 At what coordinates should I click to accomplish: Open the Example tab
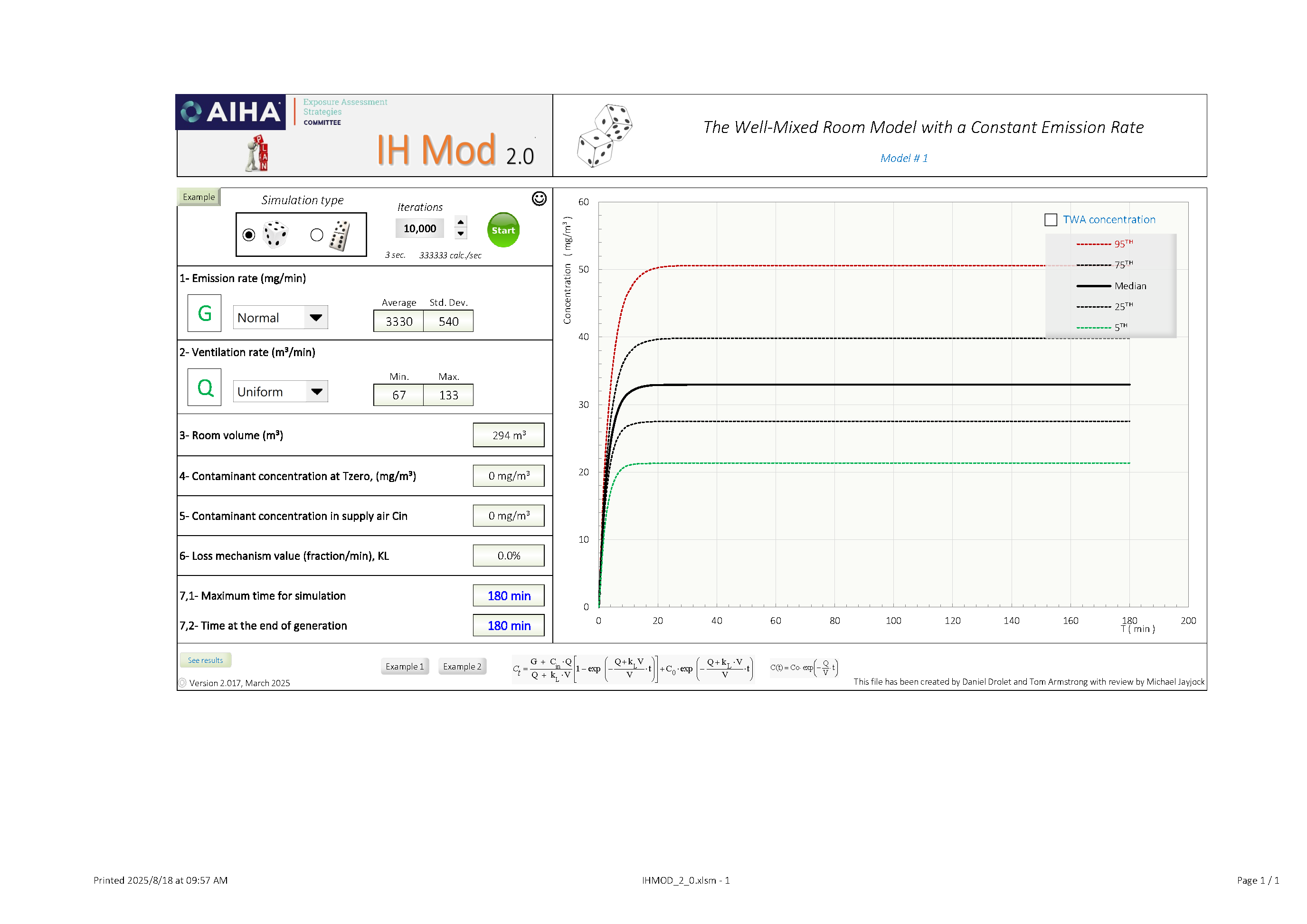pyautogui.click(x=199, y=197)
